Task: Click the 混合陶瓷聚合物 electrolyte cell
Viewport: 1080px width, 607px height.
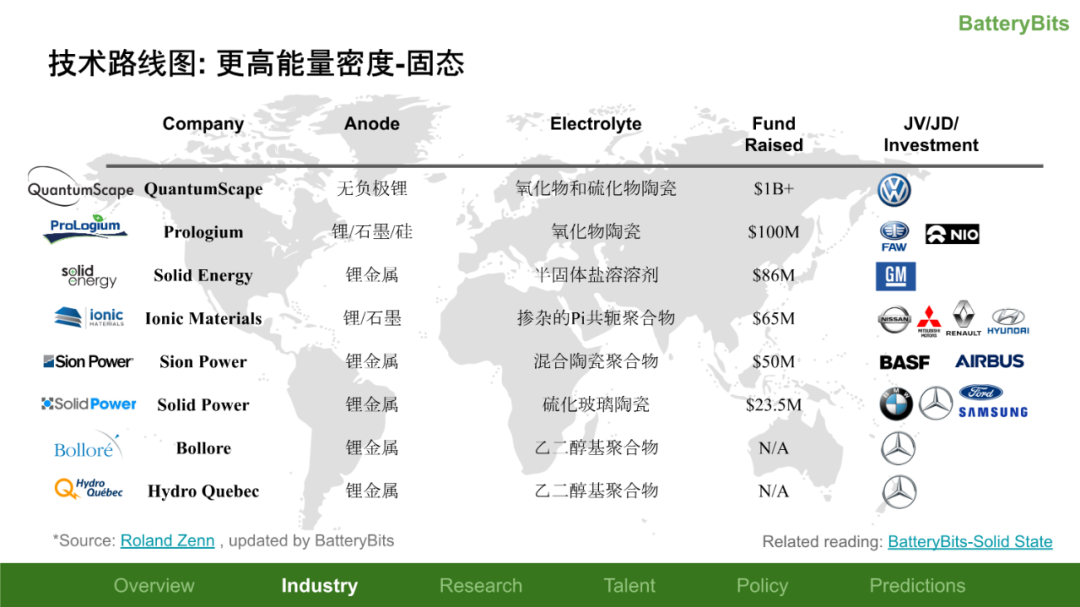Action: pyautogui.click(x=596, y=361)
